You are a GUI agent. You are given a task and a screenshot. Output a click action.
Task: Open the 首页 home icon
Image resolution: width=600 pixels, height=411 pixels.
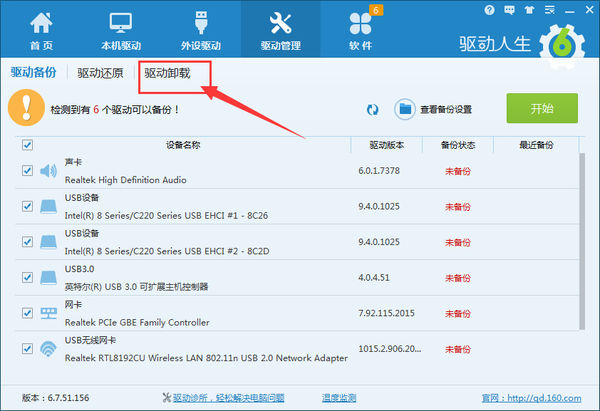41,23
